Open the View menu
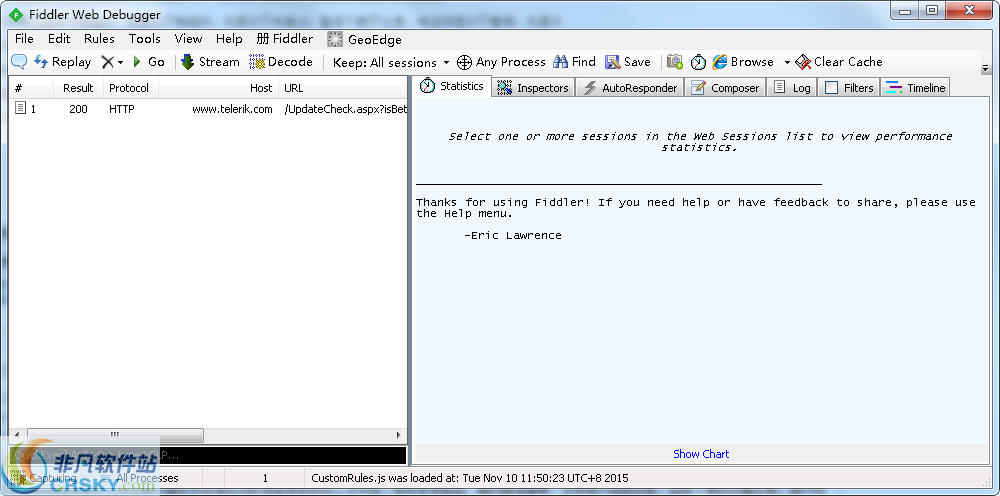Image resolution: width=1000 pixels, height=496 pixels. [188, 39]
